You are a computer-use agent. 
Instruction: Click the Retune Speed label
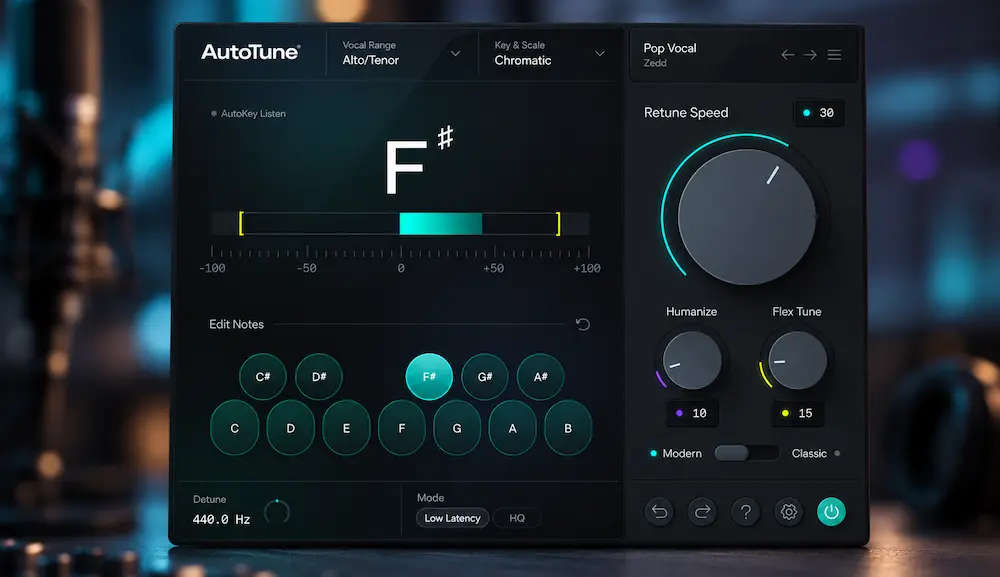tap(686, 113)
